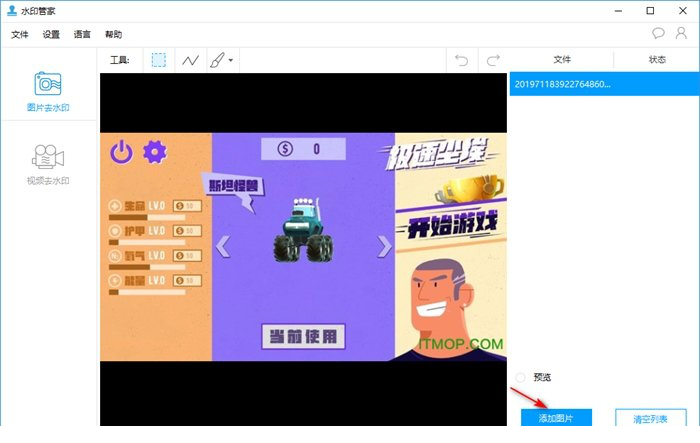Click the 清空列表 button
Image resolution: width=700 pixels, height=443 pixels.
650,418
